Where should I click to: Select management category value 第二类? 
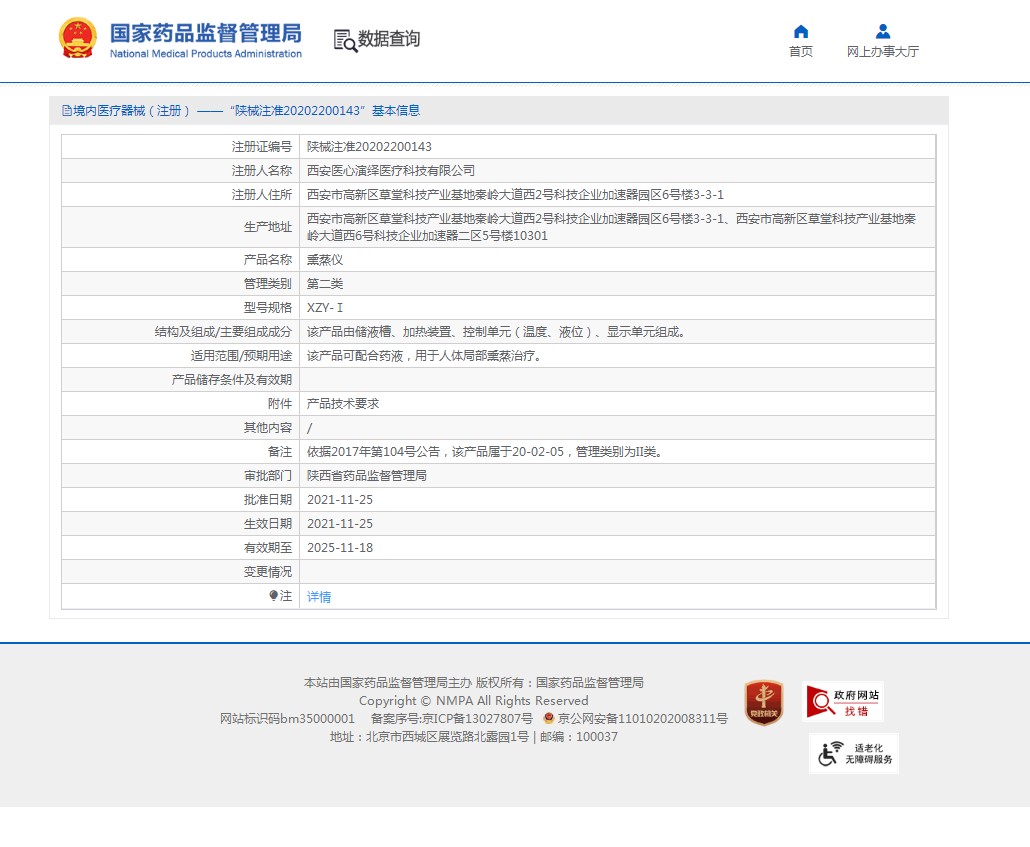click(x=325, y=284)
